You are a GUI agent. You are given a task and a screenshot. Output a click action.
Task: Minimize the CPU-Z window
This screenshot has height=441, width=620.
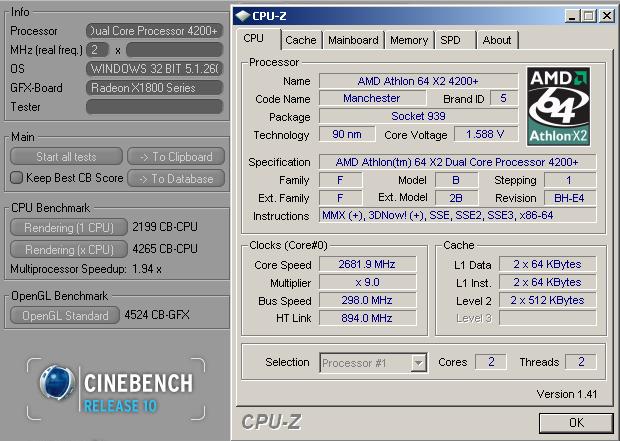pos(571,16)
